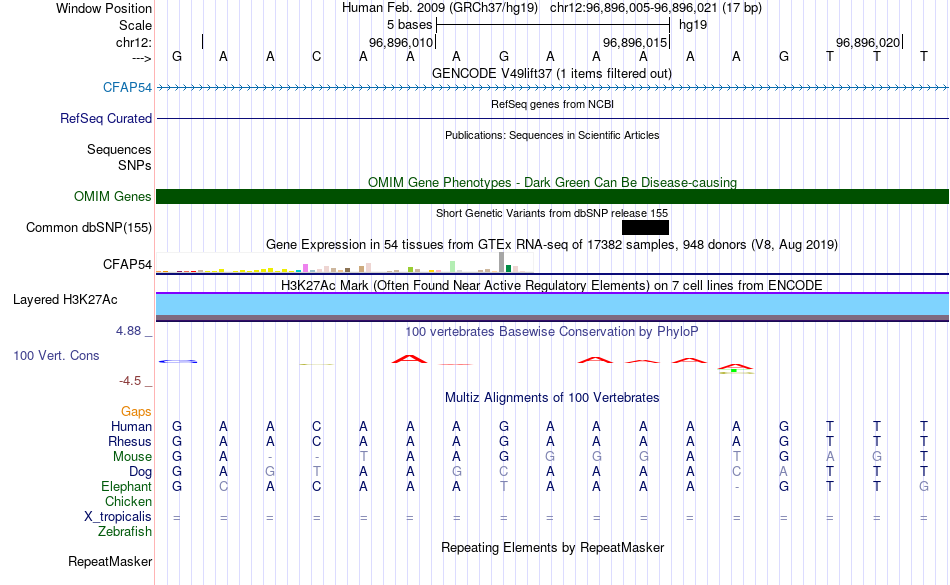Click the Basewise Conservation by PhyloP title

click(552, 331)
